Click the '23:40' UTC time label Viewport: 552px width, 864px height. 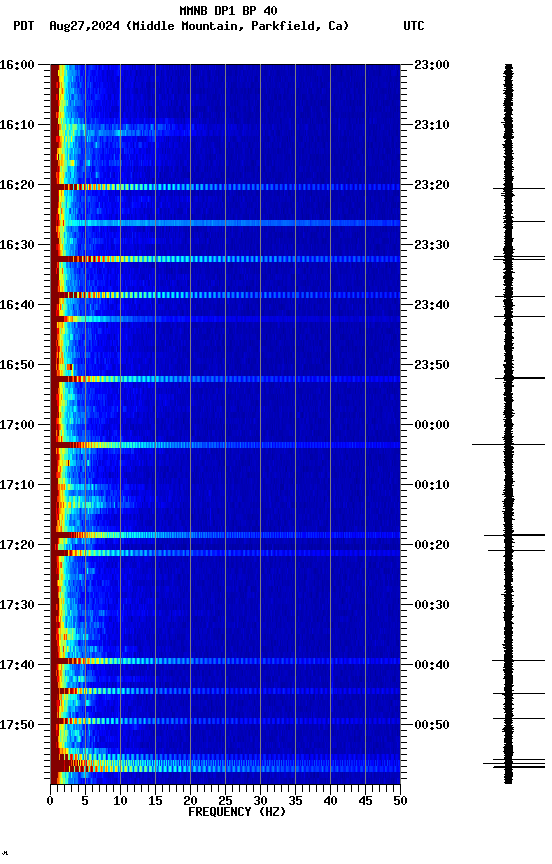click(432, 305)
